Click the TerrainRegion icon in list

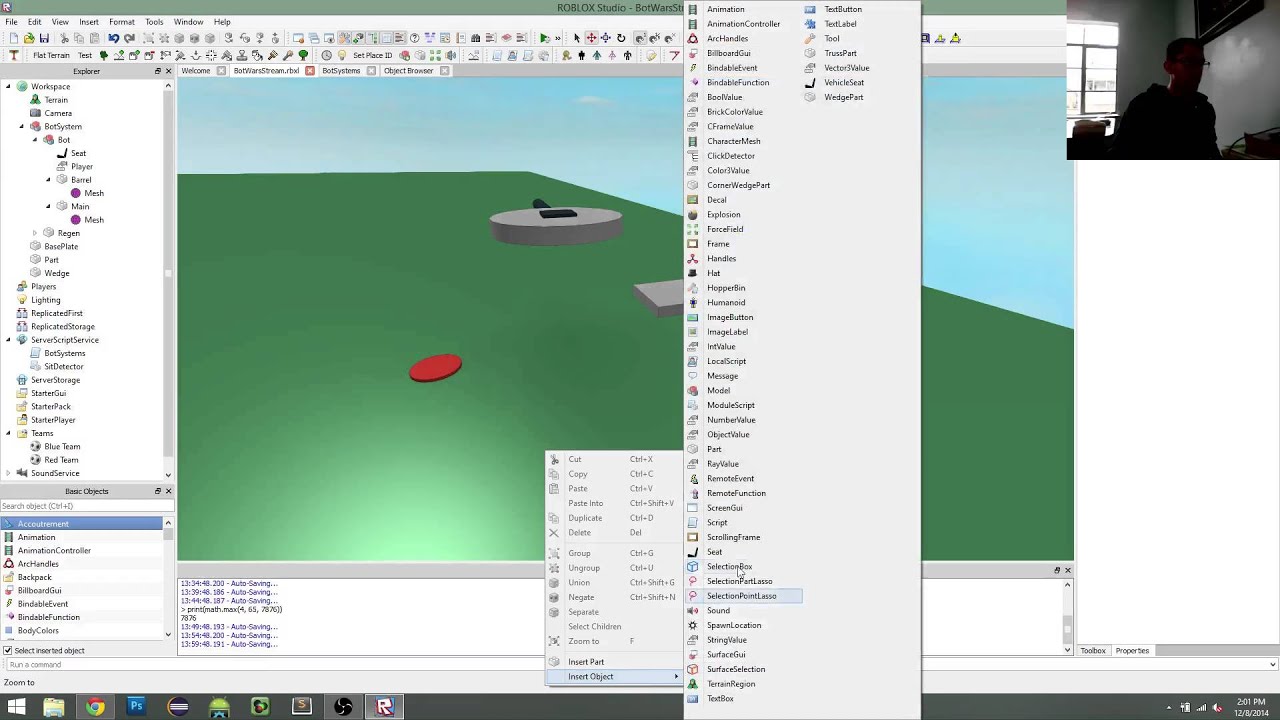[x=692, y=684]
